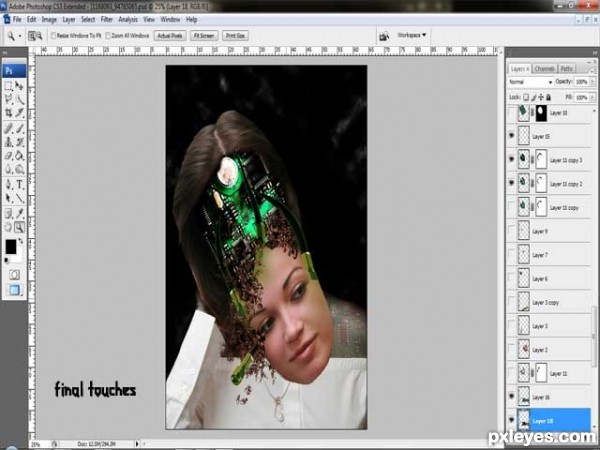Select the History Brush tool

point(20,142)
